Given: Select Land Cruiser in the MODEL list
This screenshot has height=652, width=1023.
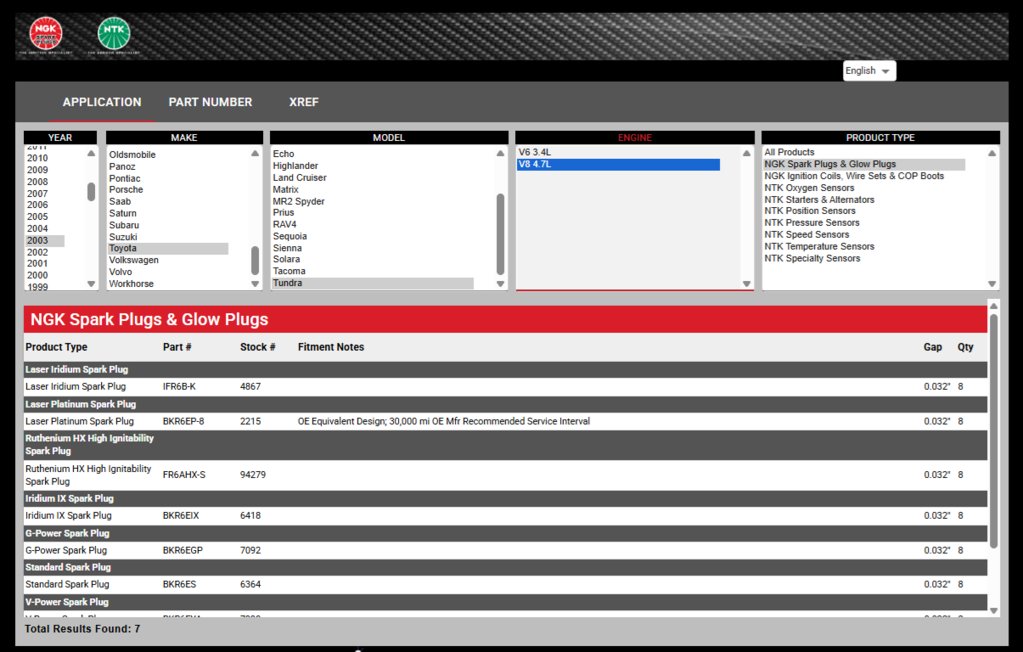Looking at the screenshot, I should point(299,178).
